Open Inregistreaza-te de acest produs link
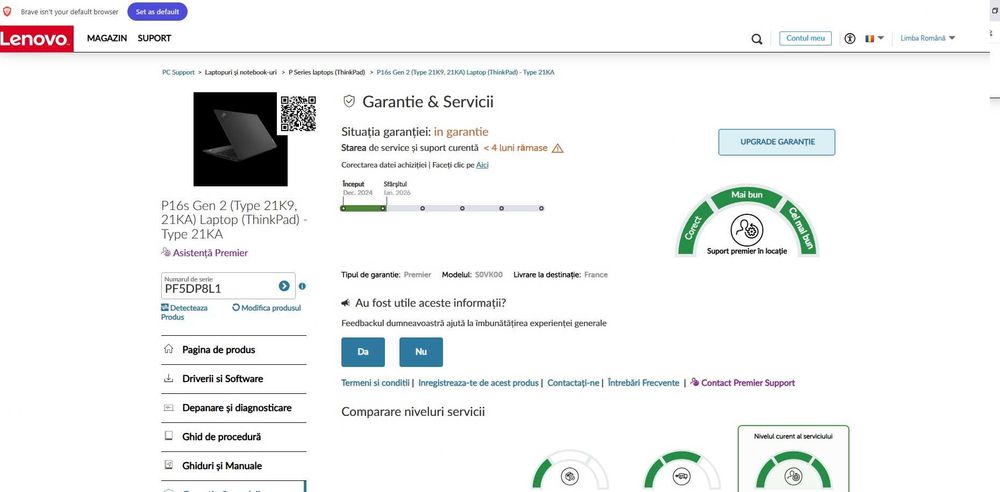This screenshot has width=1000, height=492. [x=478, y=383]
